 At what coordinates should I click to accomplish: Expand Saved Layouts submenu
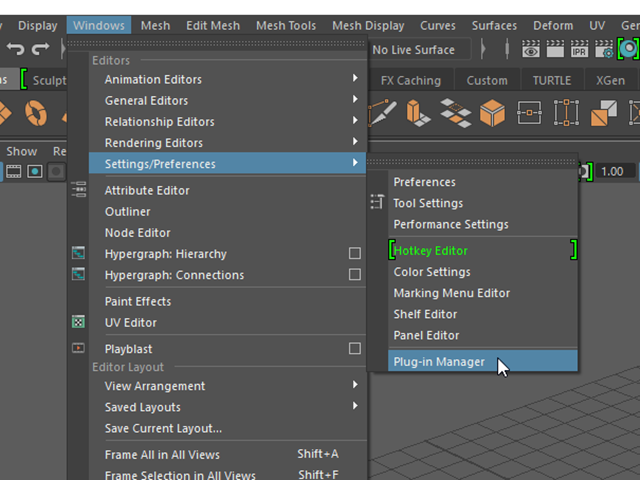pyautogui.click(x=355, y=406)
